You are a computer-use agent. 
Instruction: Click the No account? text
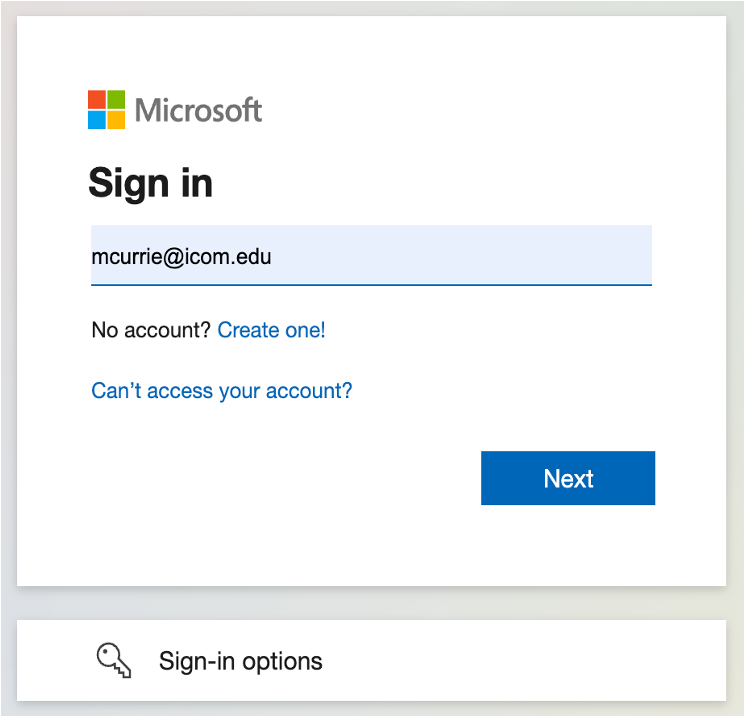[x=151, y=330]
